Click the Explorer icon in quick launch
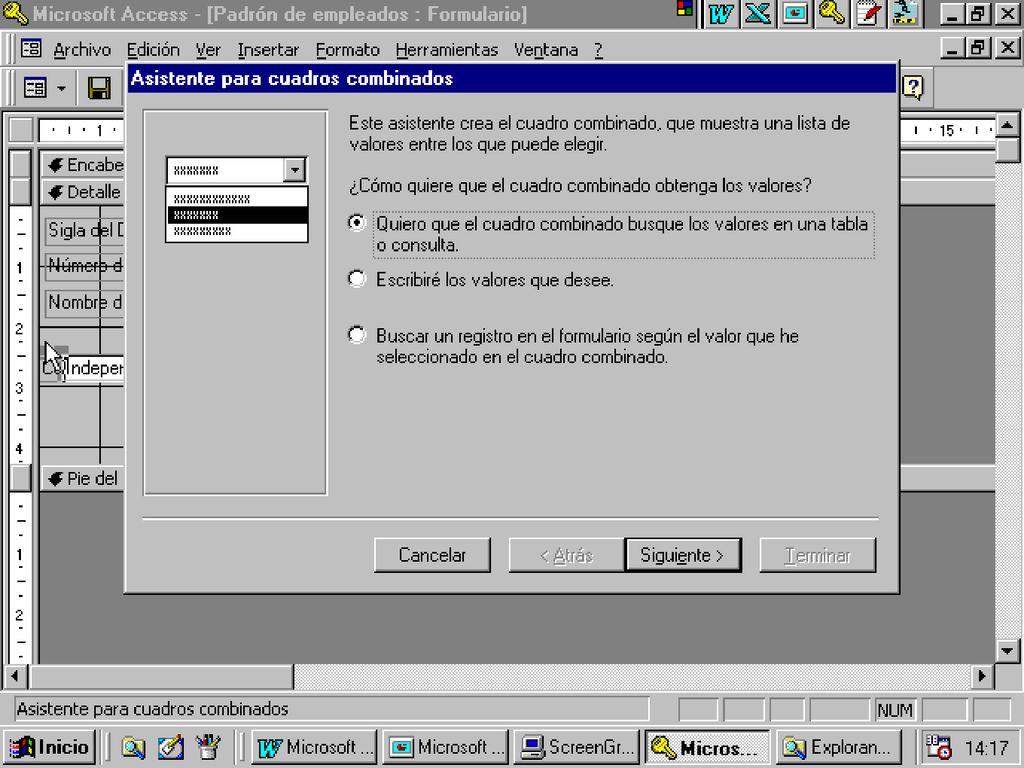Screen dimensions: 1024x768 pyautogui.click(x=133, y=748)
